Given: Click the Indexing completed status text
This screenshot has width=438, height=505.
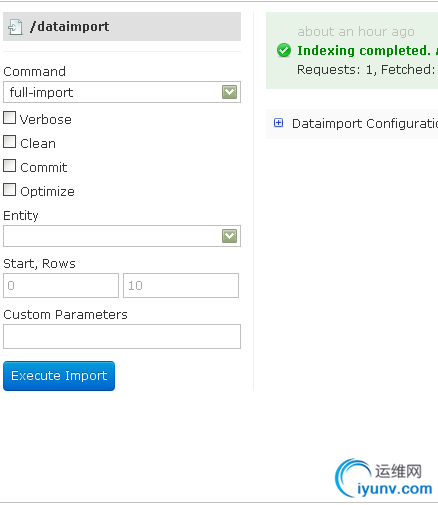Looking at the screenshot, I should (364, 51).
